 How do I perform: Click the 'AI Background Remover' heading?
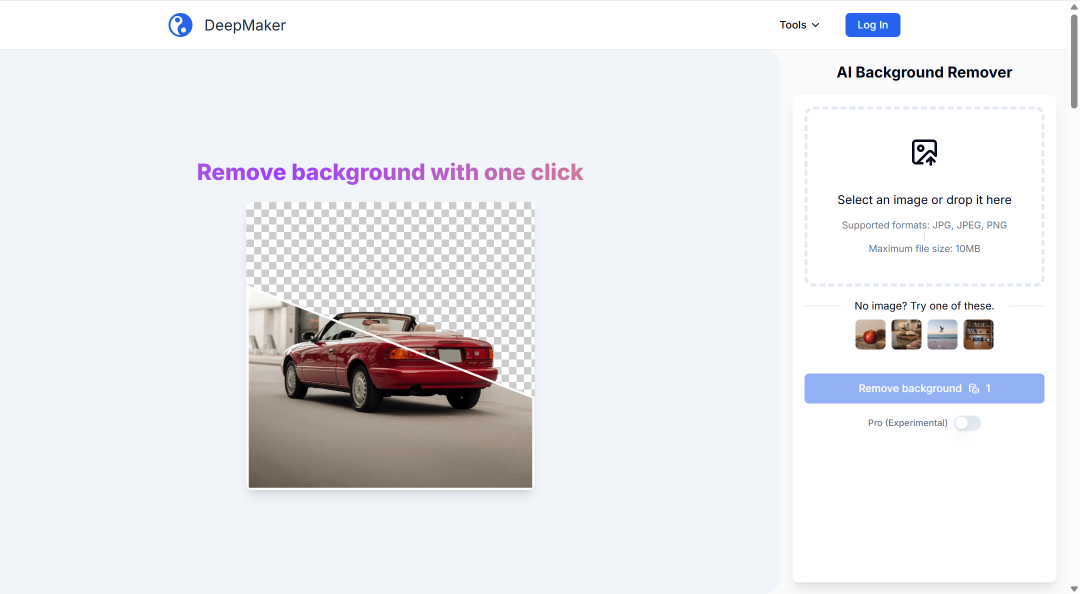[924, 72]
